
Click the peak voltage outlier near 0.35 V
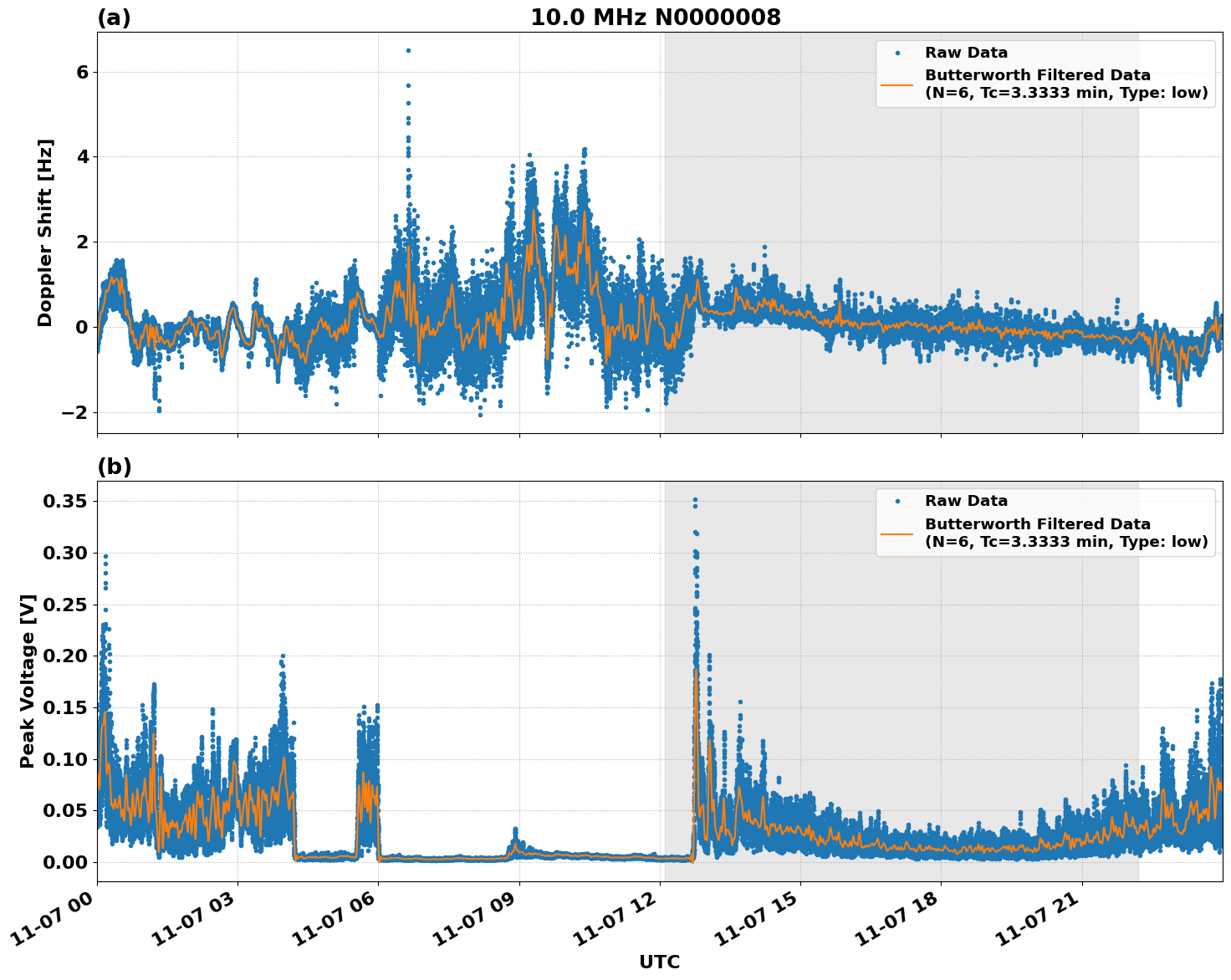696,498
